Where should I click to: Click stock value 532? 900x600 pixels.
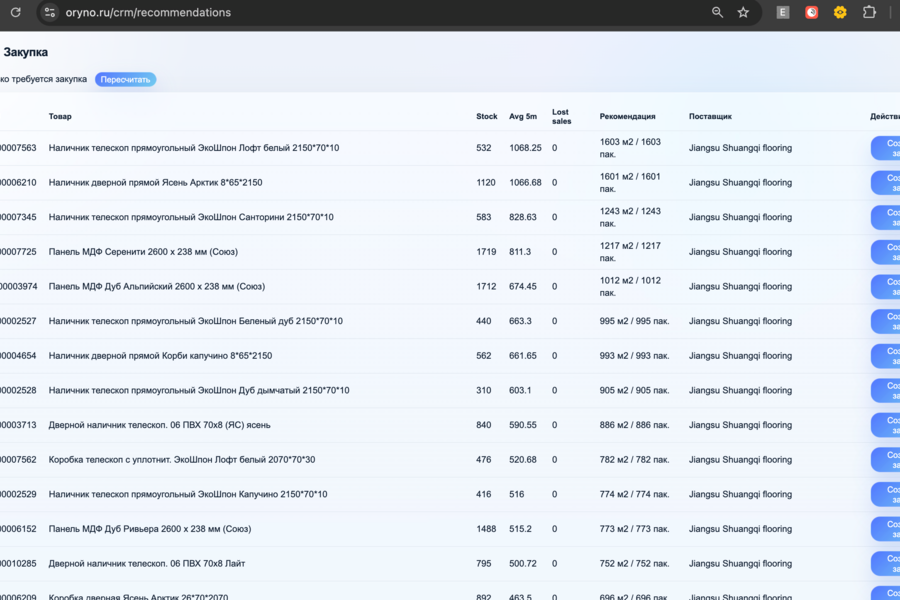click(484, 148)
